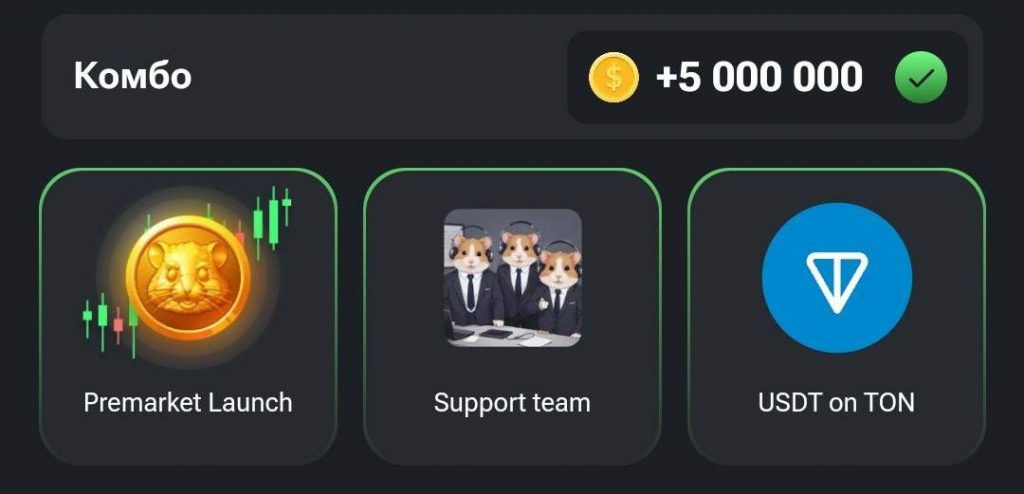This screenshot has width=1024, height=494.
Task: Tap the right hamster in support picture
Action: pos(560,288)
